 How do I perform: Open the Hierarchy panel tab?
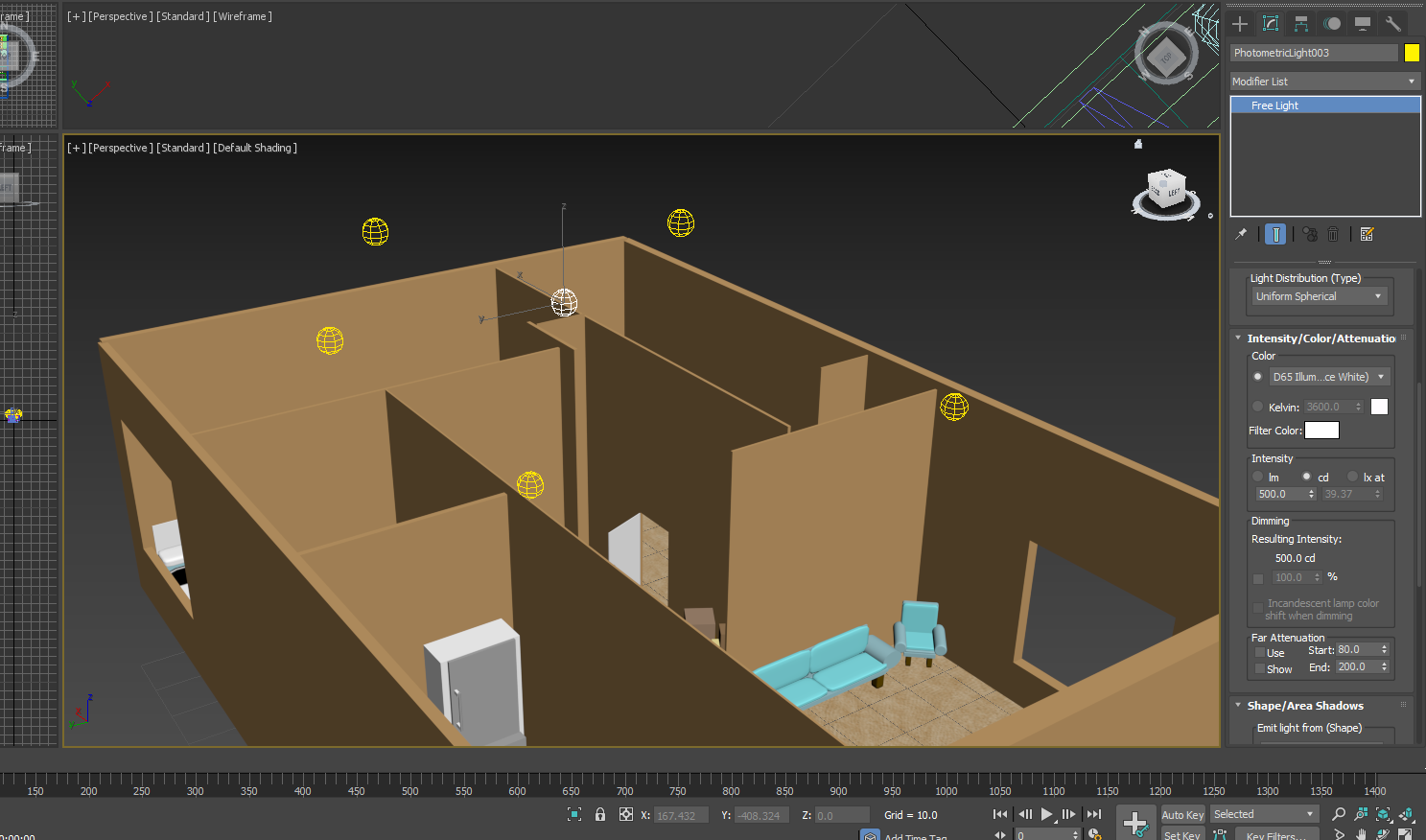(1301, 24)
